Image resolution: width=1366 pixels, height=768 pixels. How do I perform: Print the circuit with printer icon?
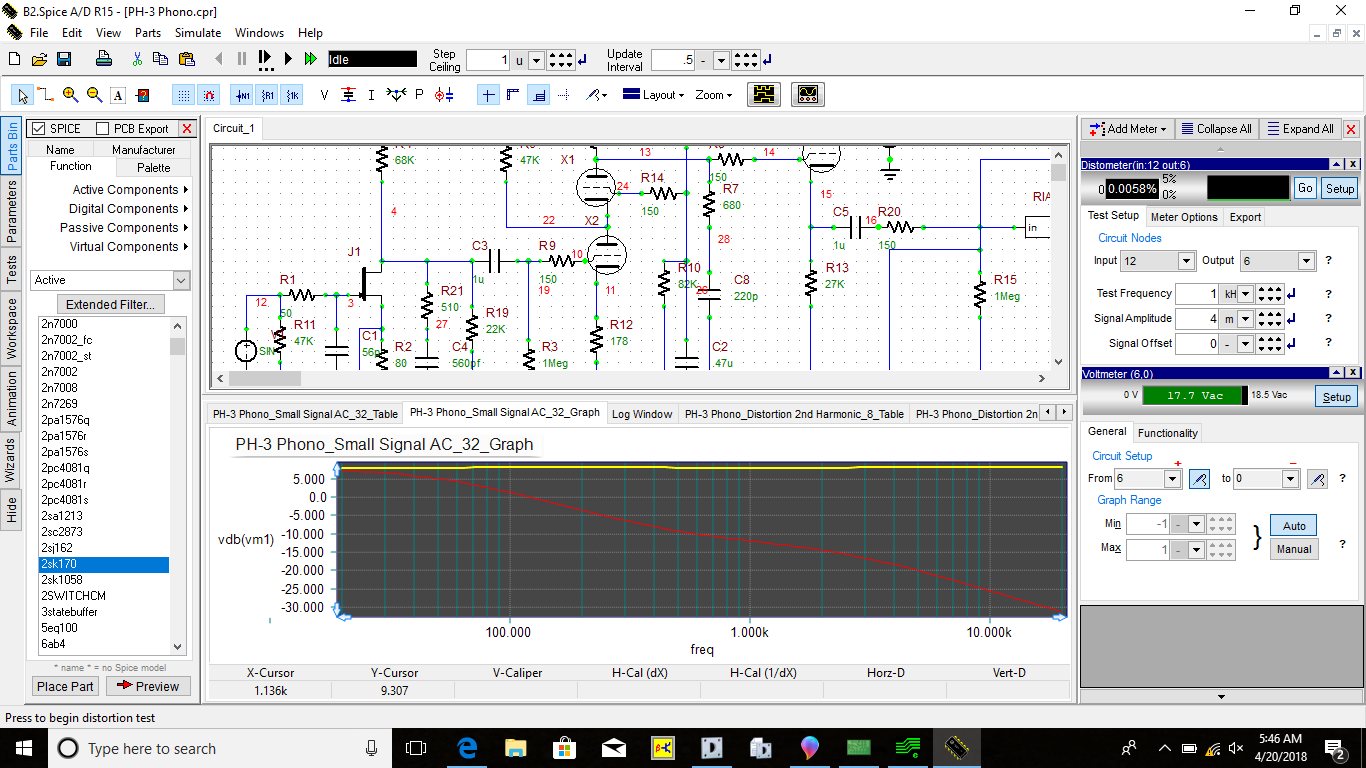click(105, 60)
